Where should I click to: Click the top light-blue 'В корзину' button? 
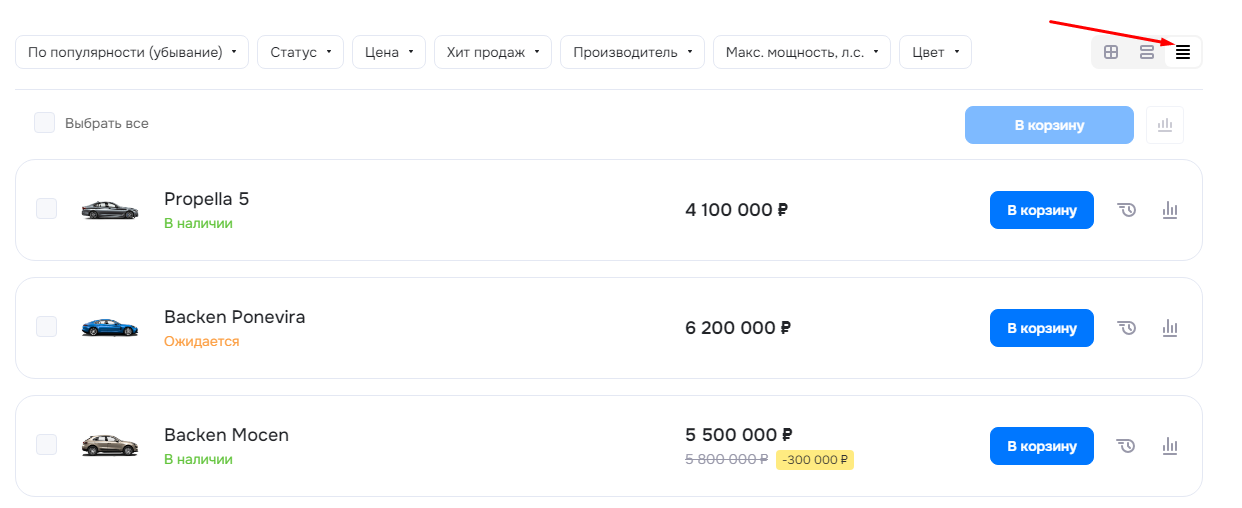1049,125
